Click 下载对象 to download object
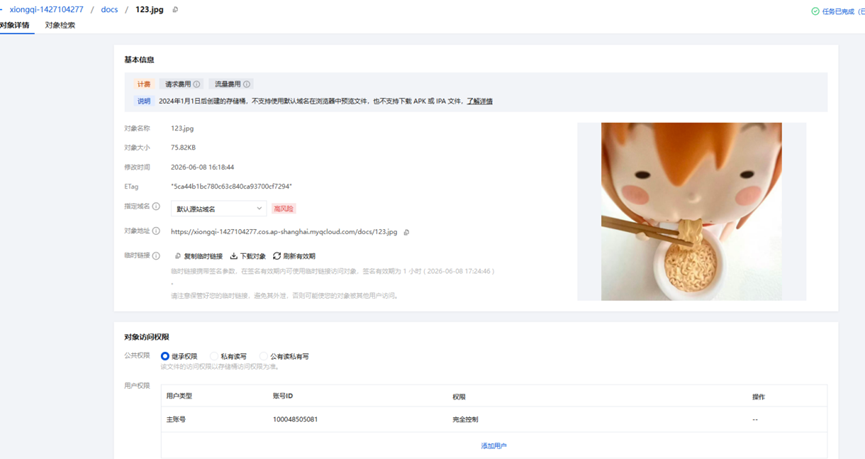The height and width of the screenshot is (459, 865). (x=248, y=256)
